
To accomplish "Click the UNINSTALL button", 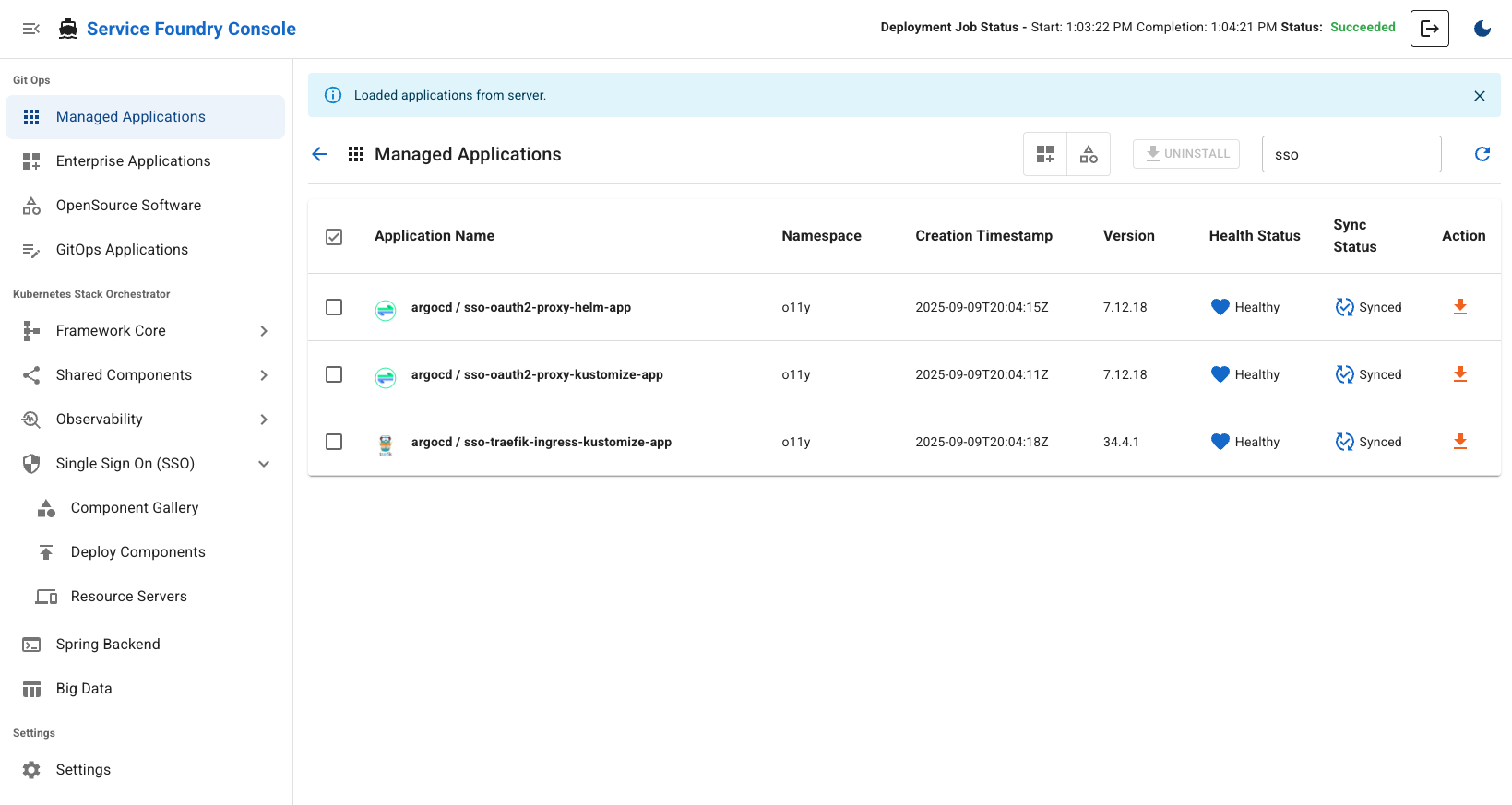I will click(1186, 154).
